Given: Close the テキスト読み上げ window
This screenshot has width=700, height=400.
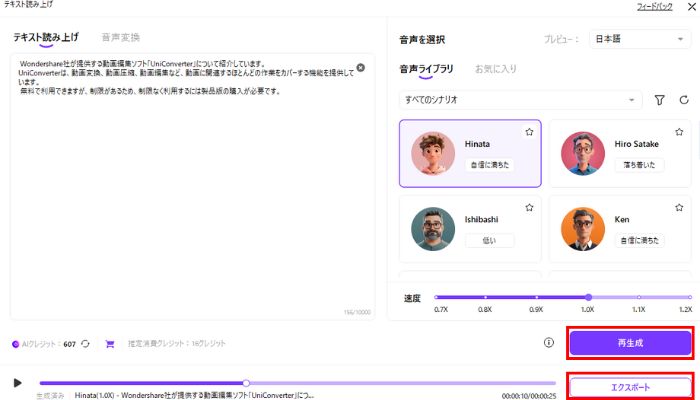Looking at the screenshot, I should tap(692, 7).
